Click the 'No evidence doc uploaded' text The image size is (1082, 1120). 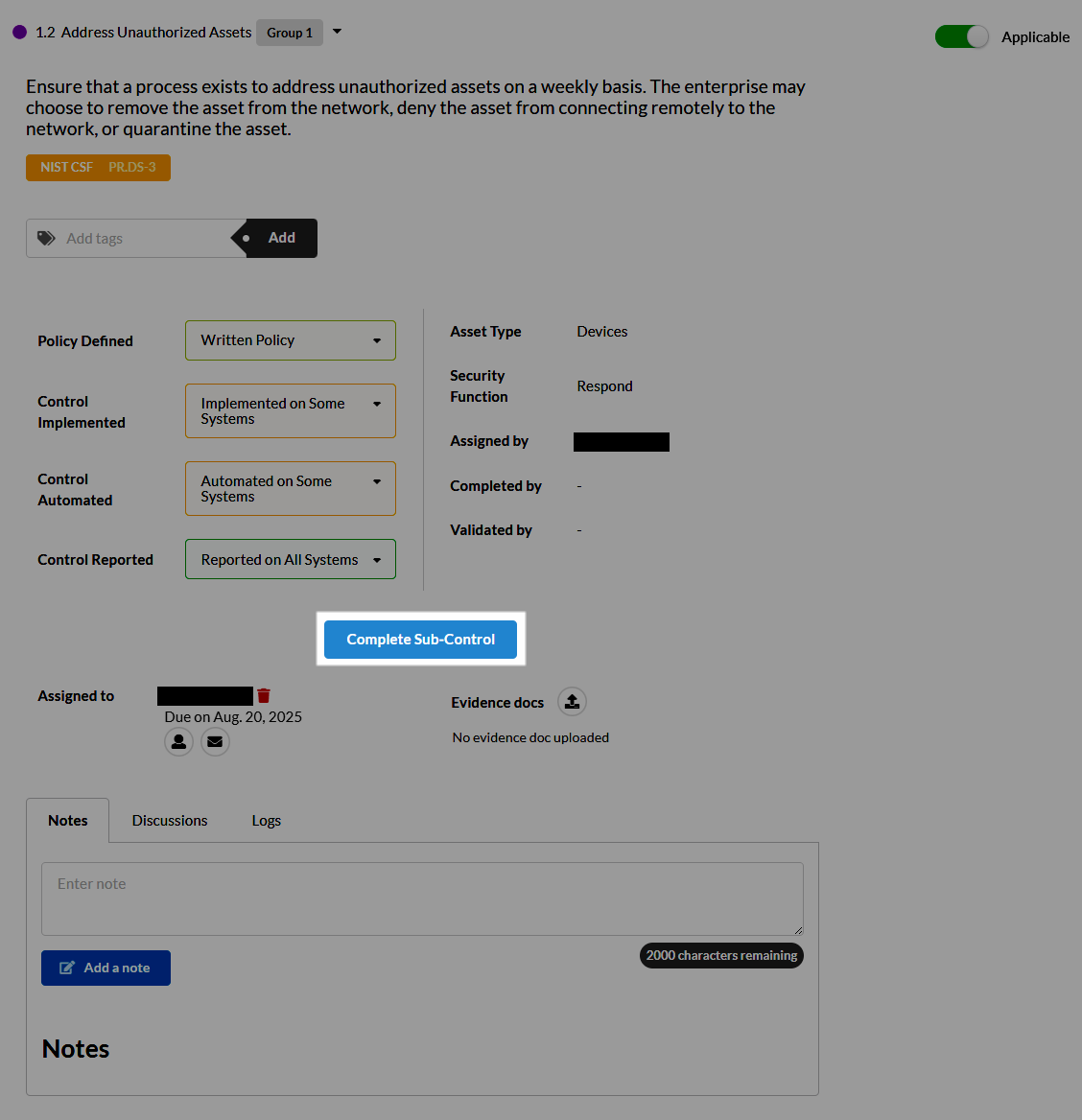[530, 737]
